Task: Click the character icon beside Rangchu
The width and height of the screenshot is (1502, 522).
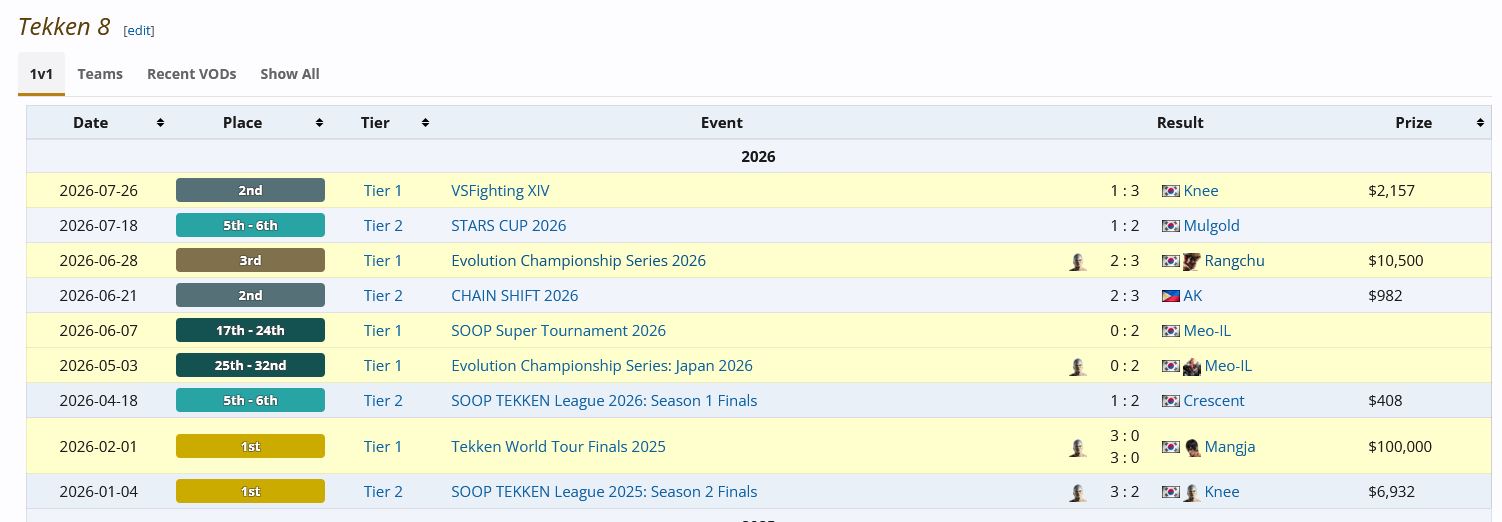Action: pos(1191,261)
